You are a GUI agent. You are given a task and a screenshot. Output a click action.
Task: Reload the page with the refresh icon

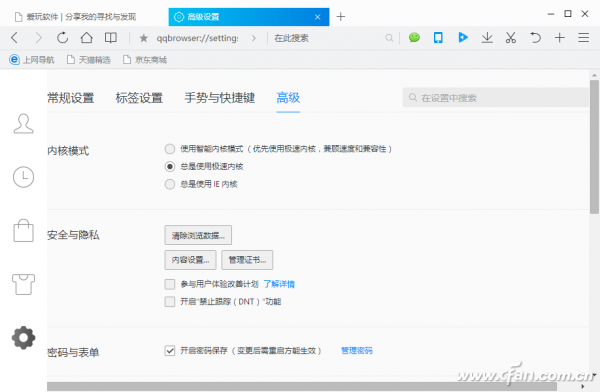point(62,38)
